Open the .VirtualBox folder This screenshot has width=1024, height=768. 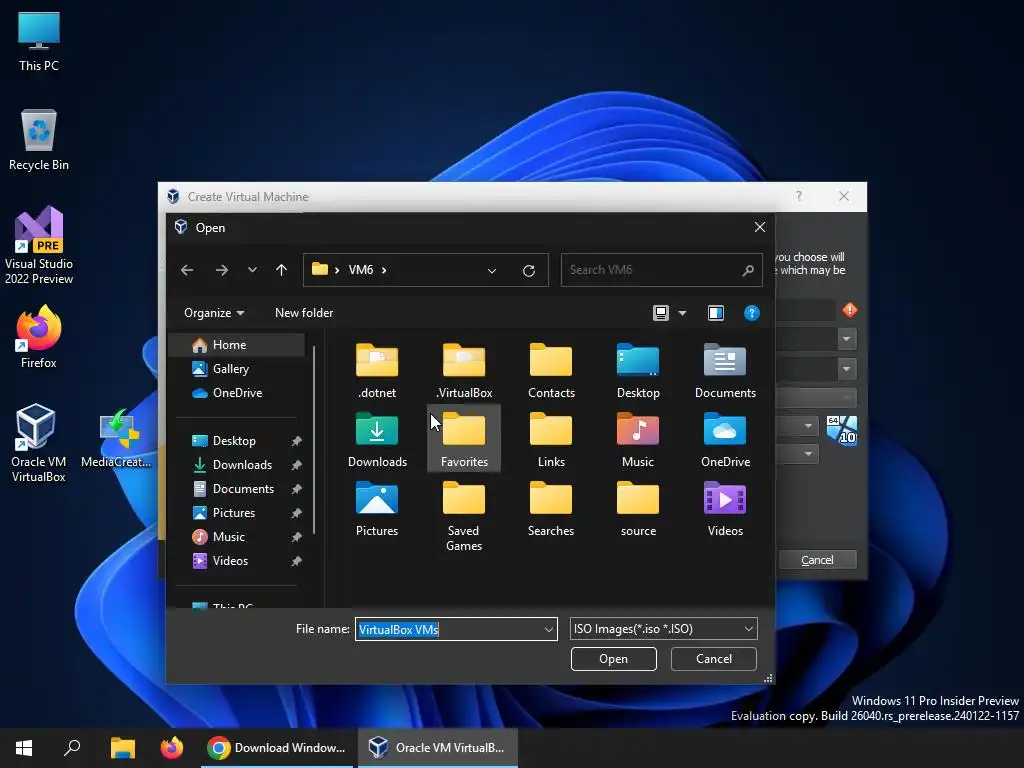464,370
